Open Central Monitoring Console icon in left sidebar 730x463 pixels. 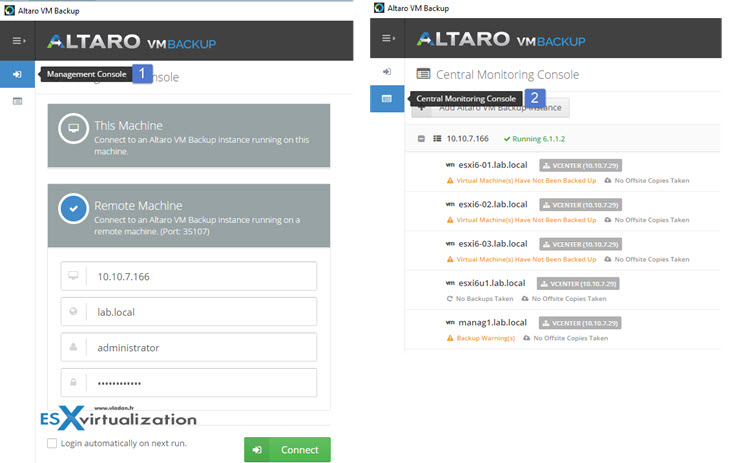tap(17, 101)
